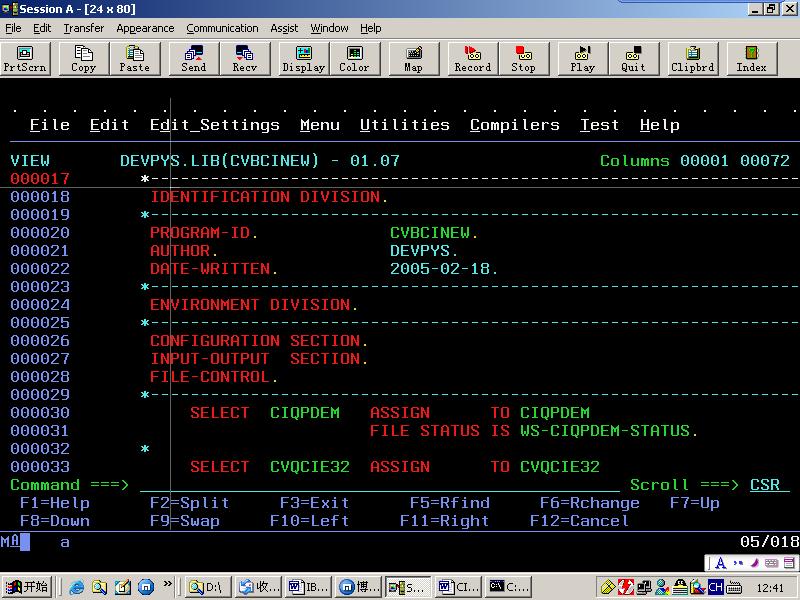Open the Transfer menu

coord(84,28)
